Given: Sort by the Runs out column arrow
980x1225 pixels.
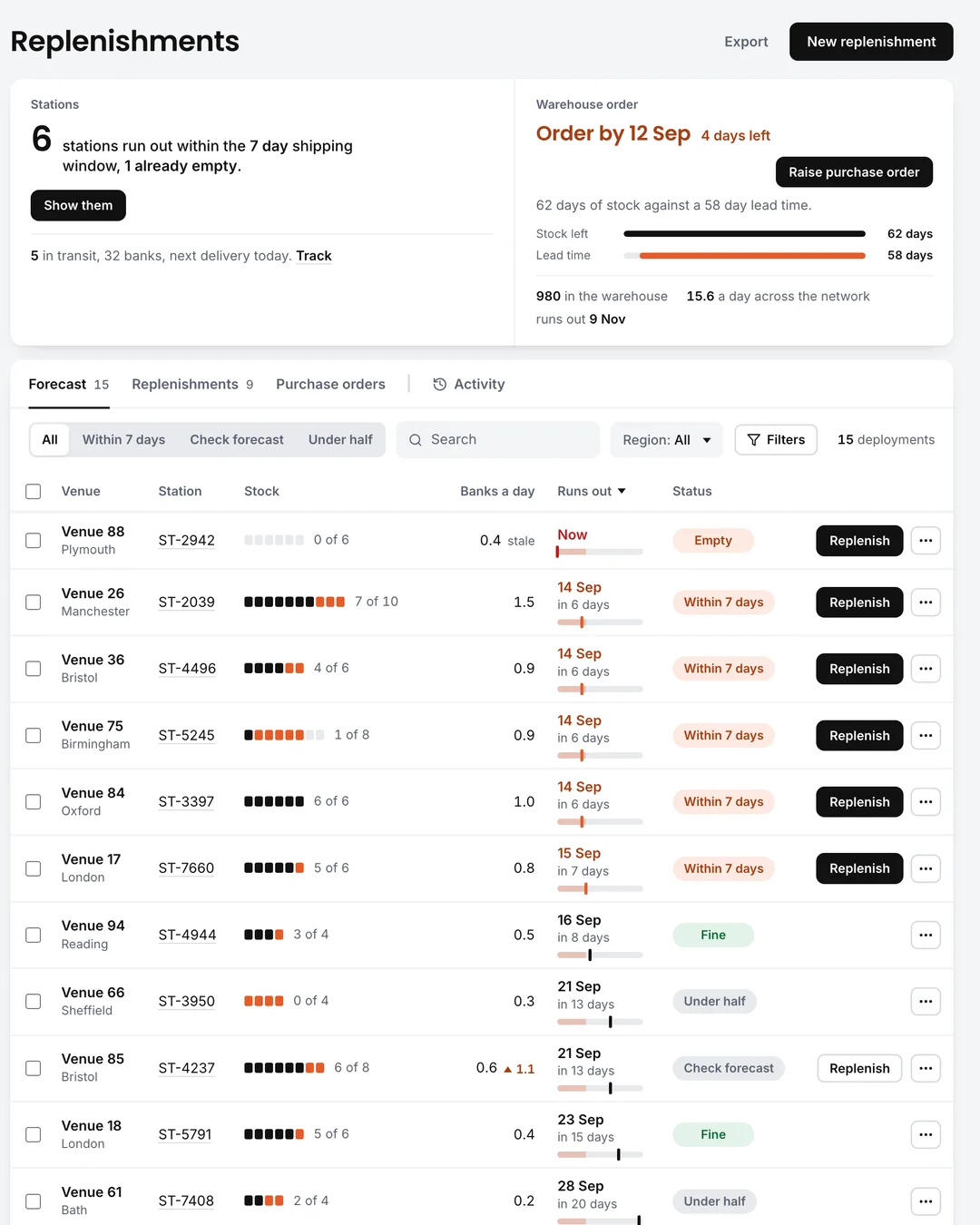Looking at the screenshot, I should point(622,492).
